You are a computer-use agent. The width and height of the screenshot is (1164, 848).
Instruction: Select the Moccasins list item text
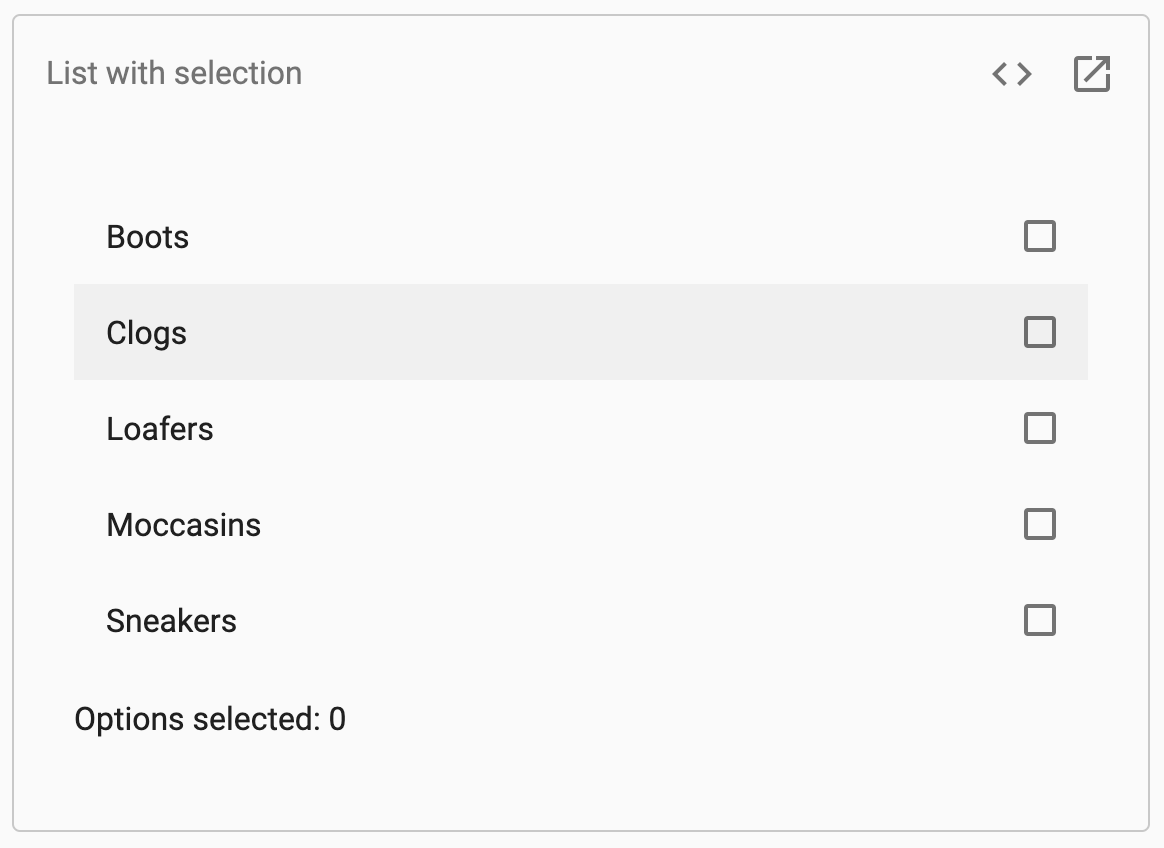tap(183, 525)
